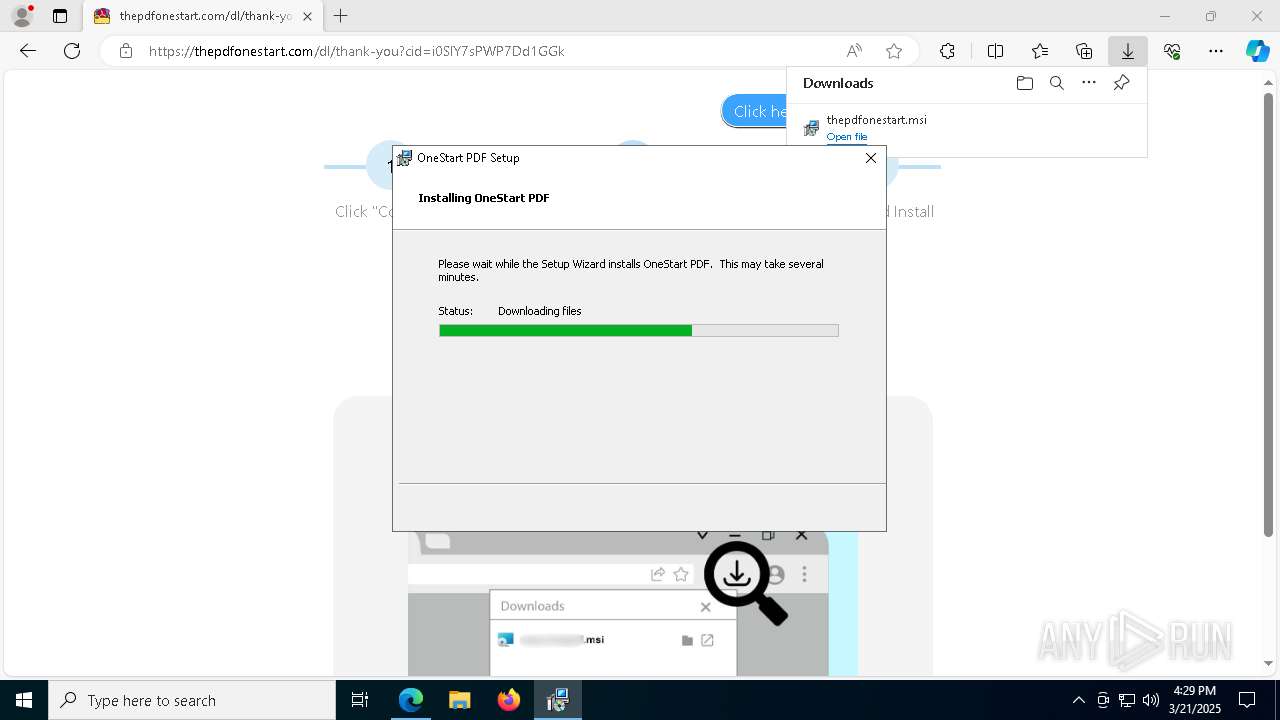Close thepdfonestart.com tab

pos(307,16)
